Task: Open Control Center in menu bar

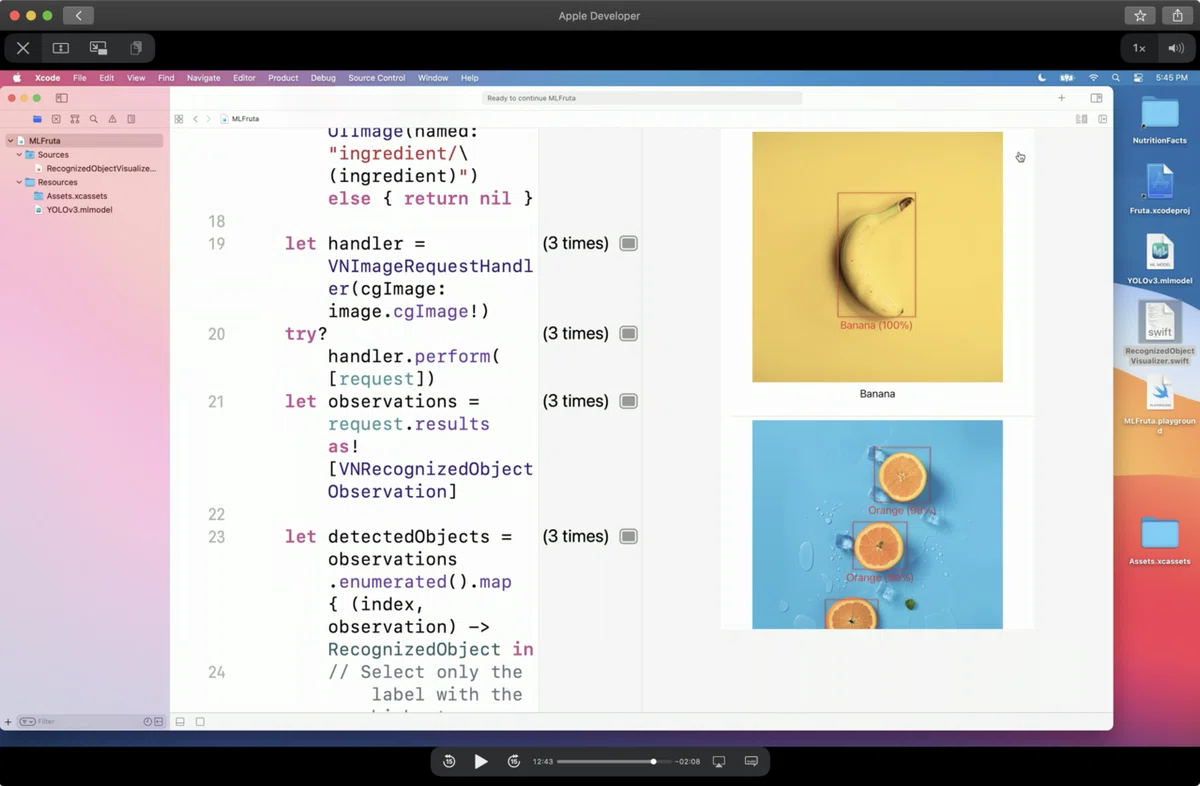Action: (x=1138, y=78)
